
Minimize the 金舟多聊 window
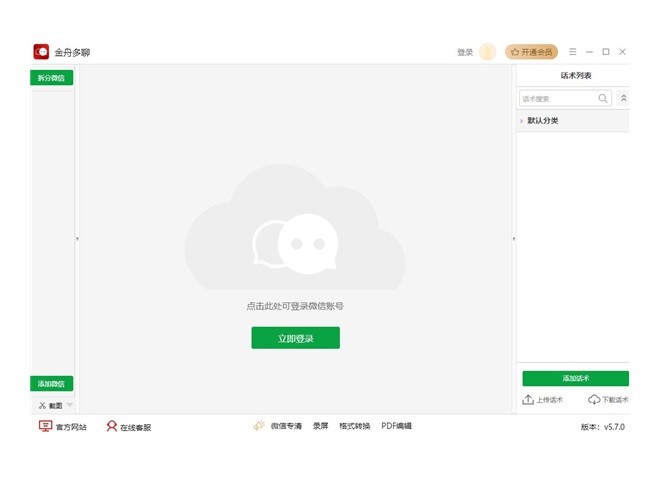pyautogui.click(x=589, y=52)
